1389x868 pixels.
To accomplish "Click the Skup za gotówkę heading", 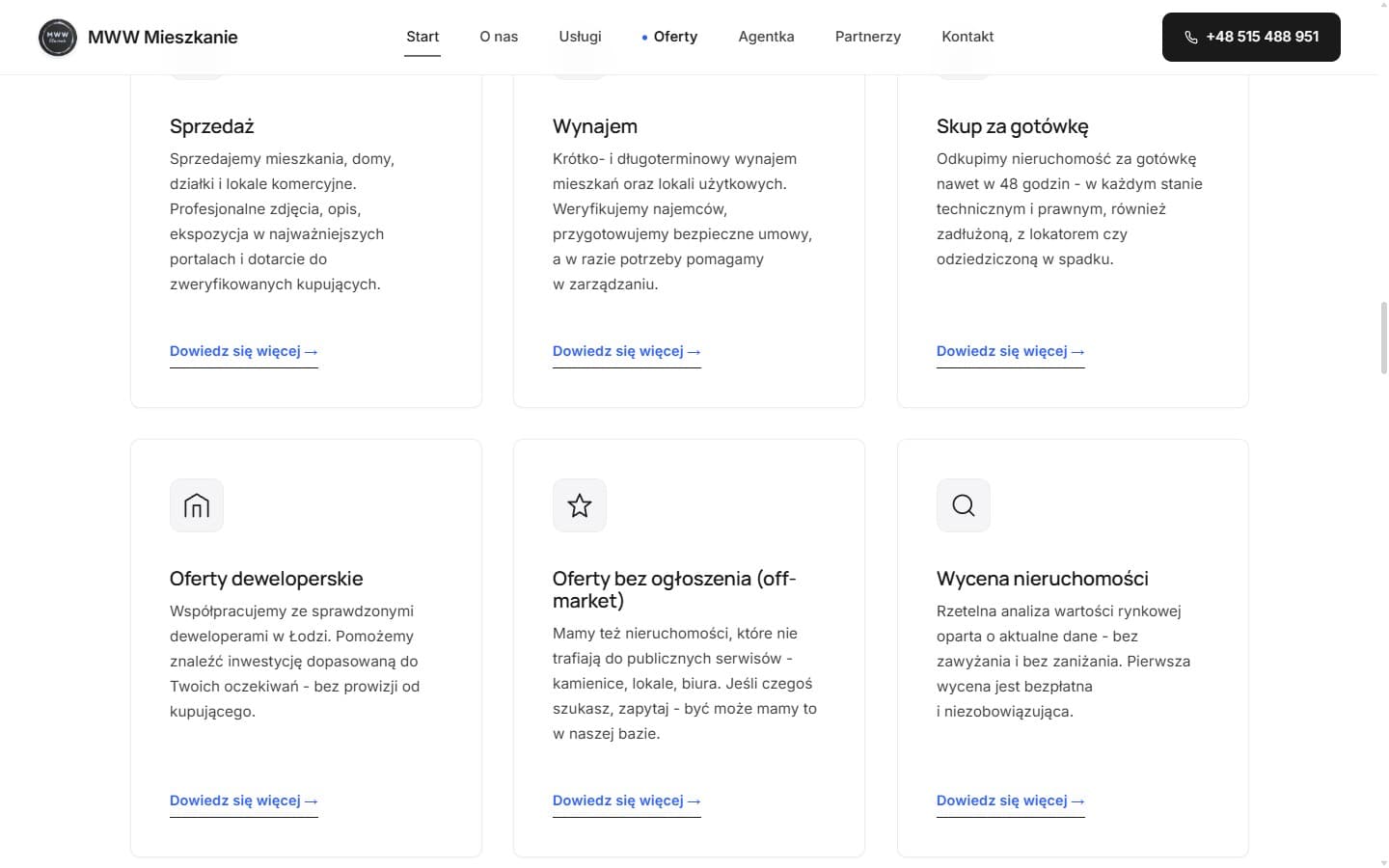I will tap(1013, 126).
